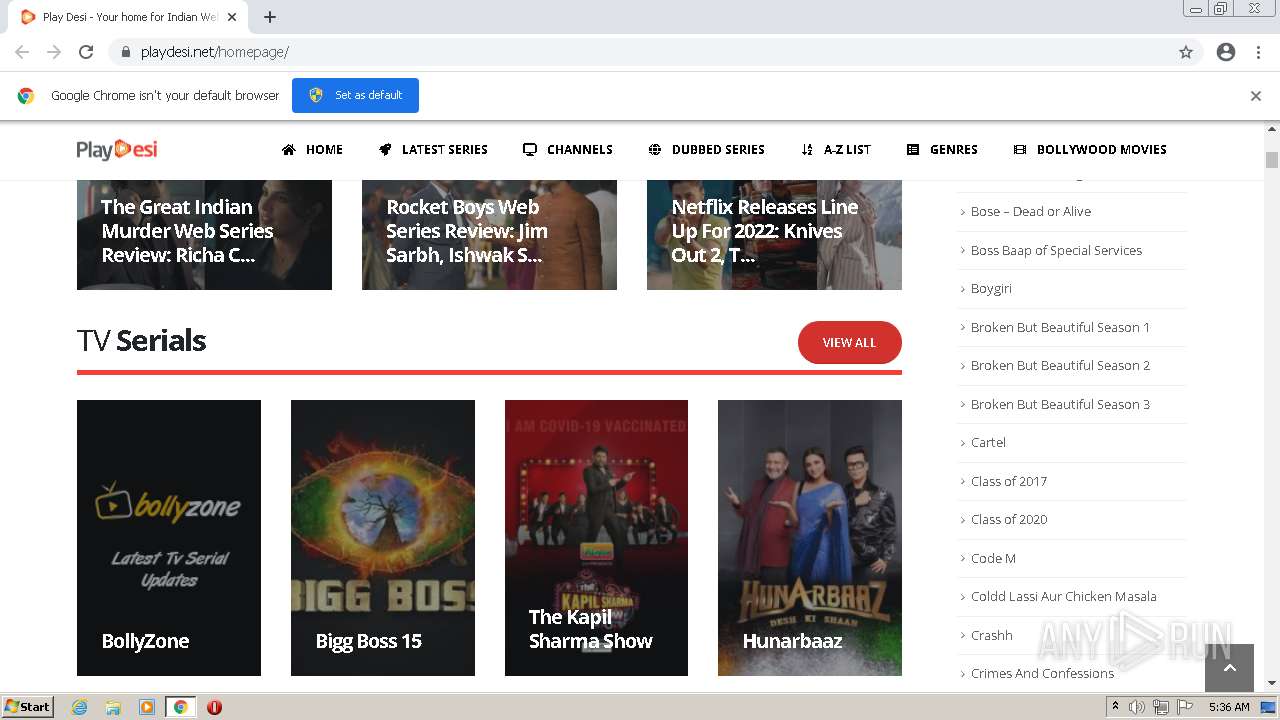
Task: Close the Play Desi browser tab
Action: coord(232,17)
